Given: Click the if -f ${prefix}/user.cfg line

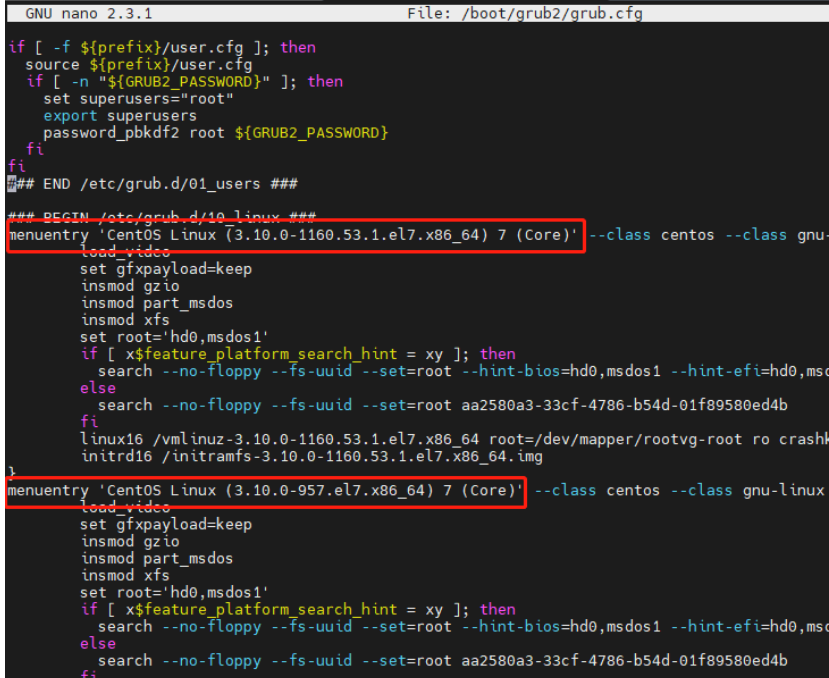Looking at the screenshot, I should [160, 47].
